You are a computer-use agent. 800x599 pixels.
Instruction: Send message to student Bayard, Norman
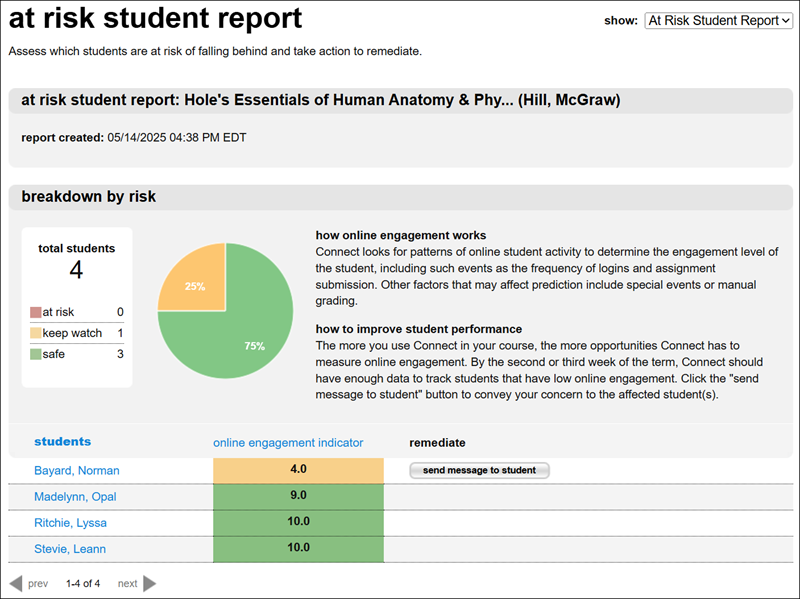479,470
